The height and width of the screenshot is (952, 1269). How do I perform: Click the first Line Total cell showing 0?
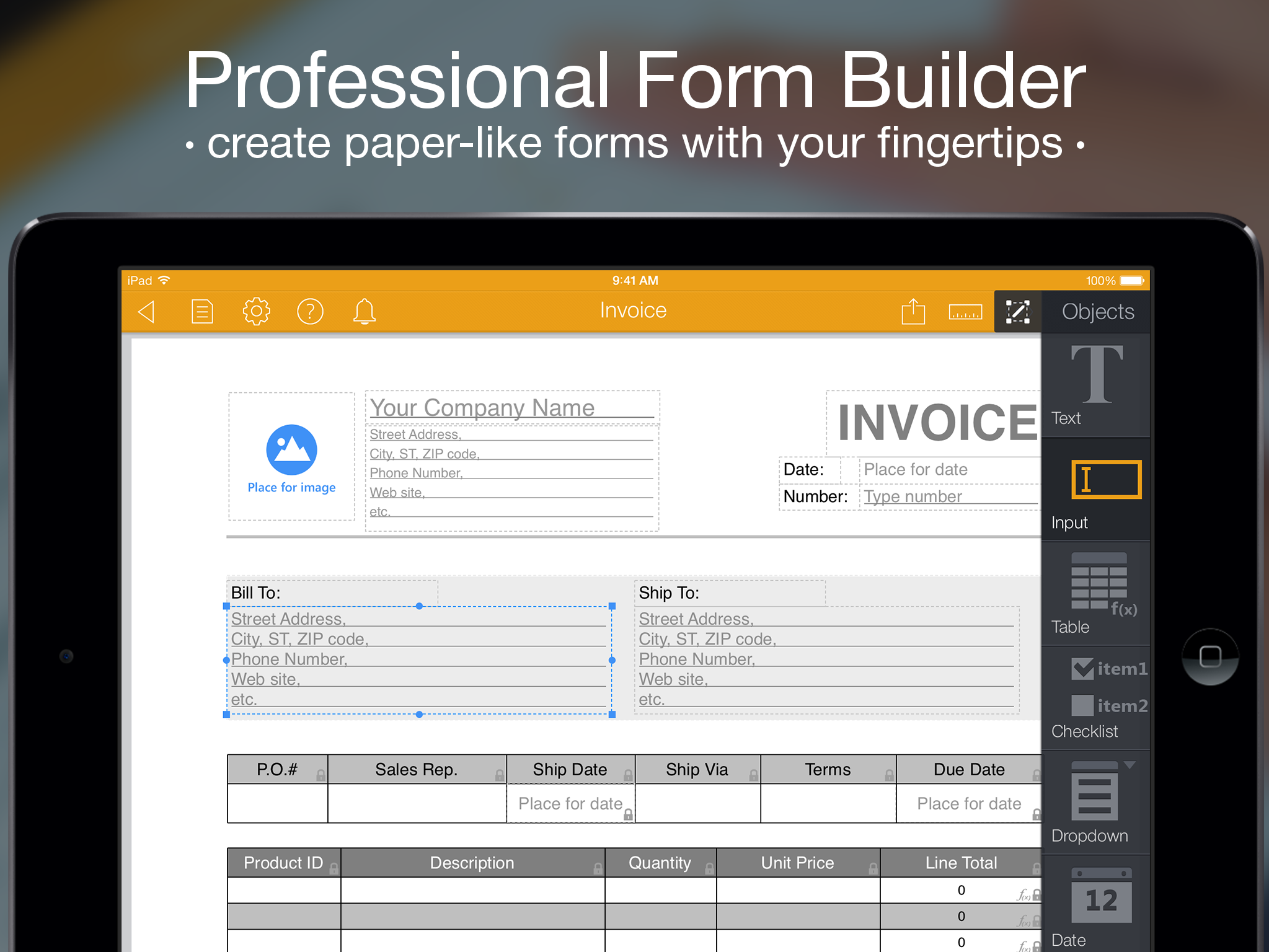point(961,890)
